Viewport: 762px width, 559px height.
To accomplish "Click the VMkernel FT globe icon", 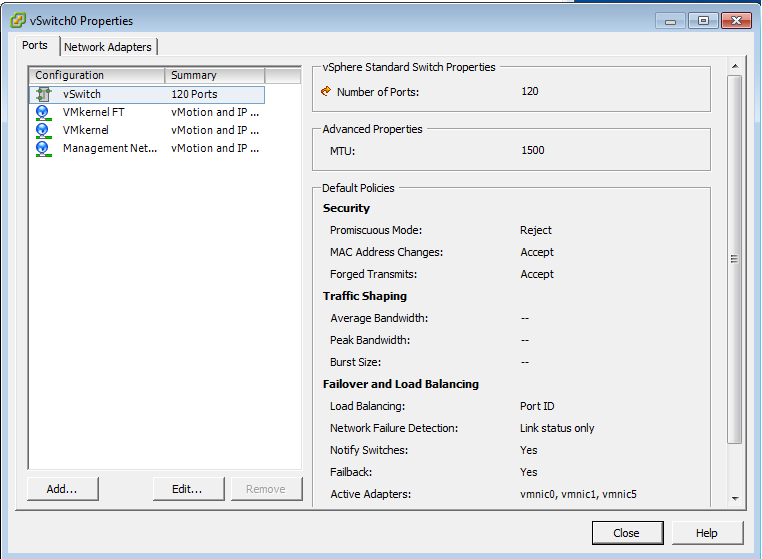I will coord(43,113).
